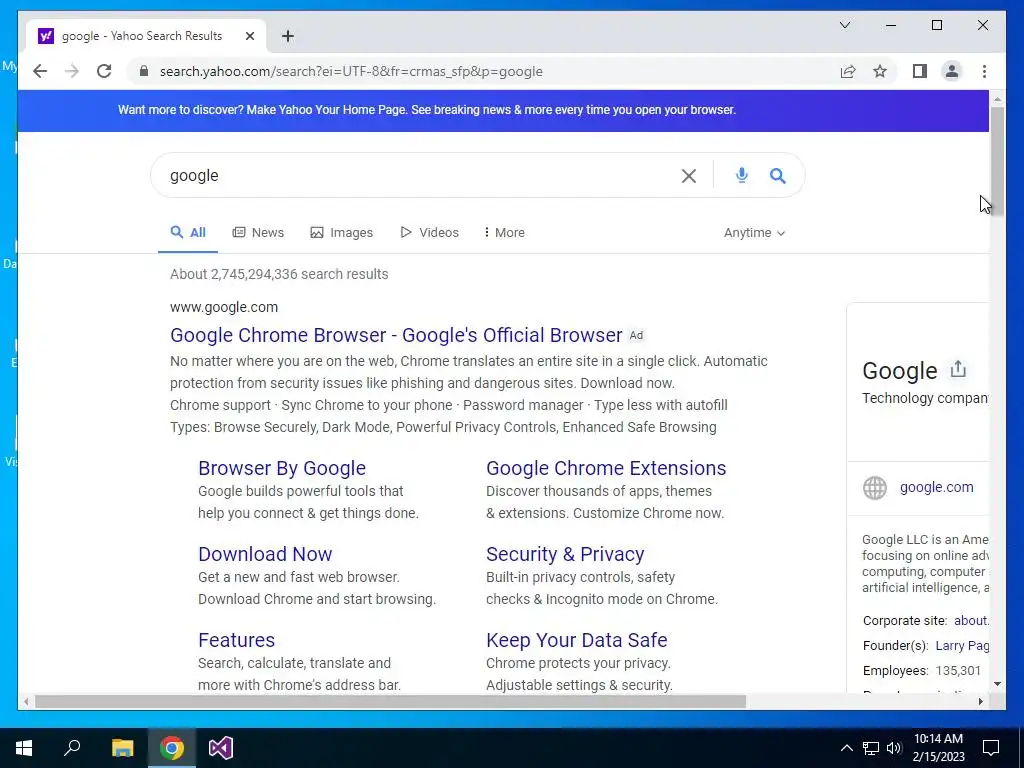Screen dimensions: 1024x768
Task: Open the Features link
Action: (x=236, y=640)
